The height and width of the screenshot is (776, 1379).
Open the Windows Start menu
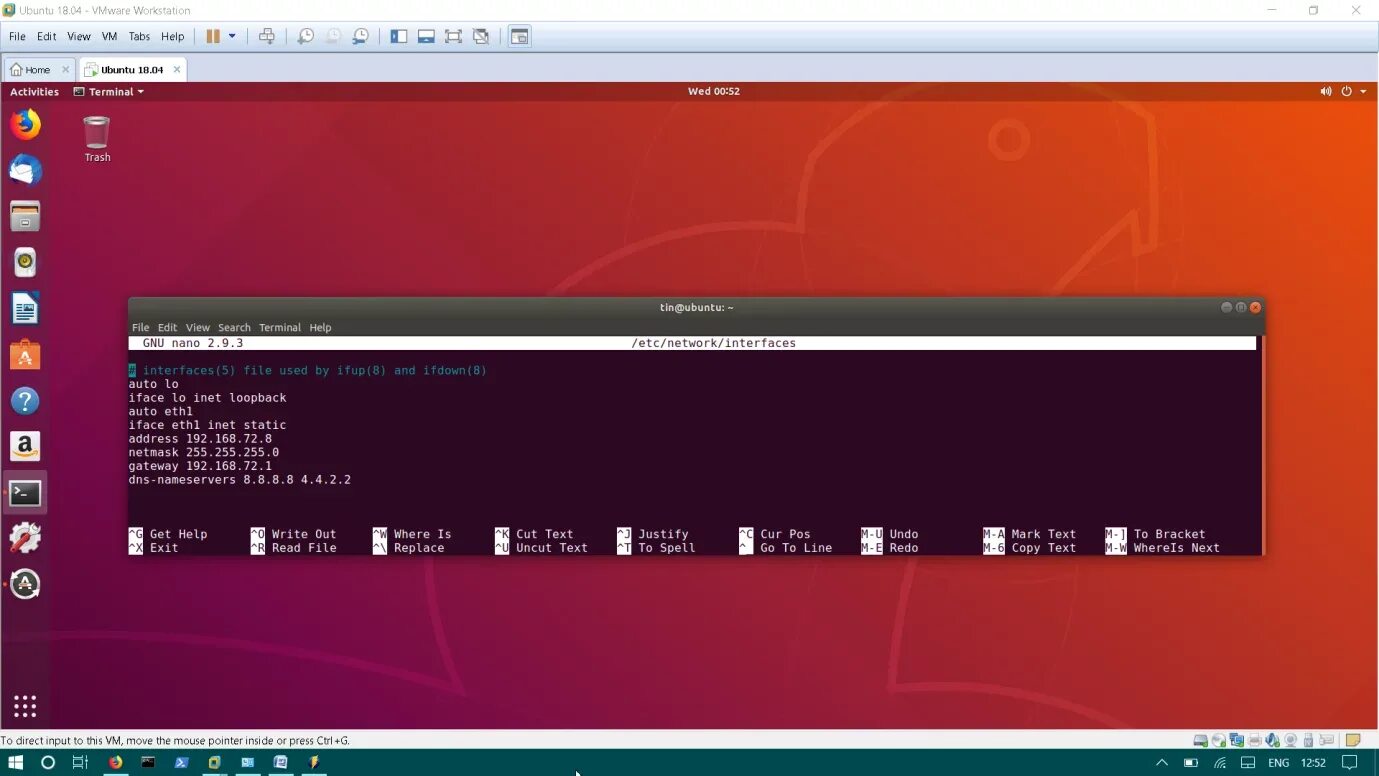pos(16,763)
